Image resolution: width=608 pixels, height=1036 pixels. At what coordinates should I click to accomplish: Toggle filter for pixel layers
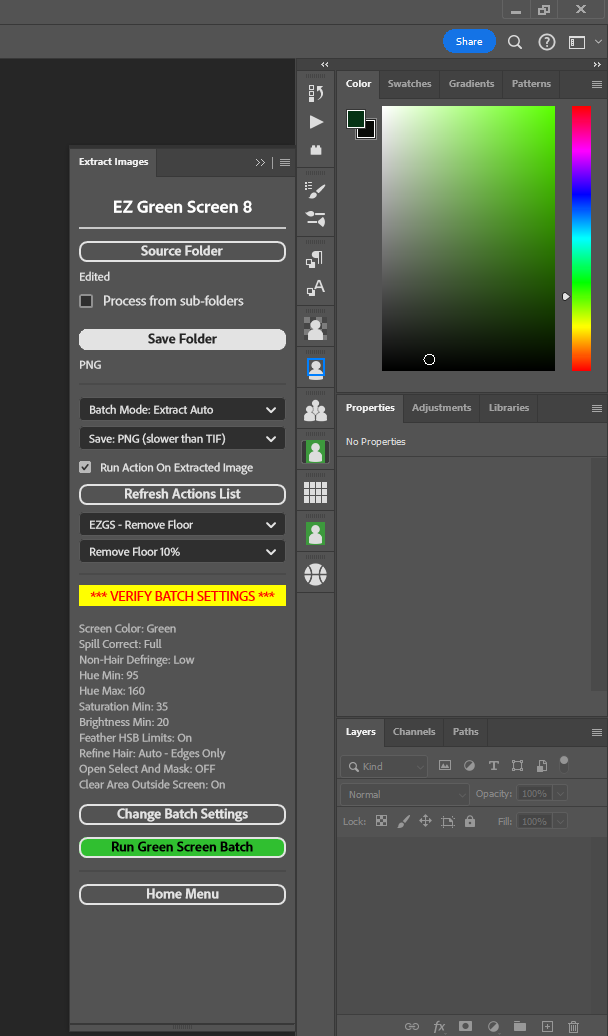point(445,766)
